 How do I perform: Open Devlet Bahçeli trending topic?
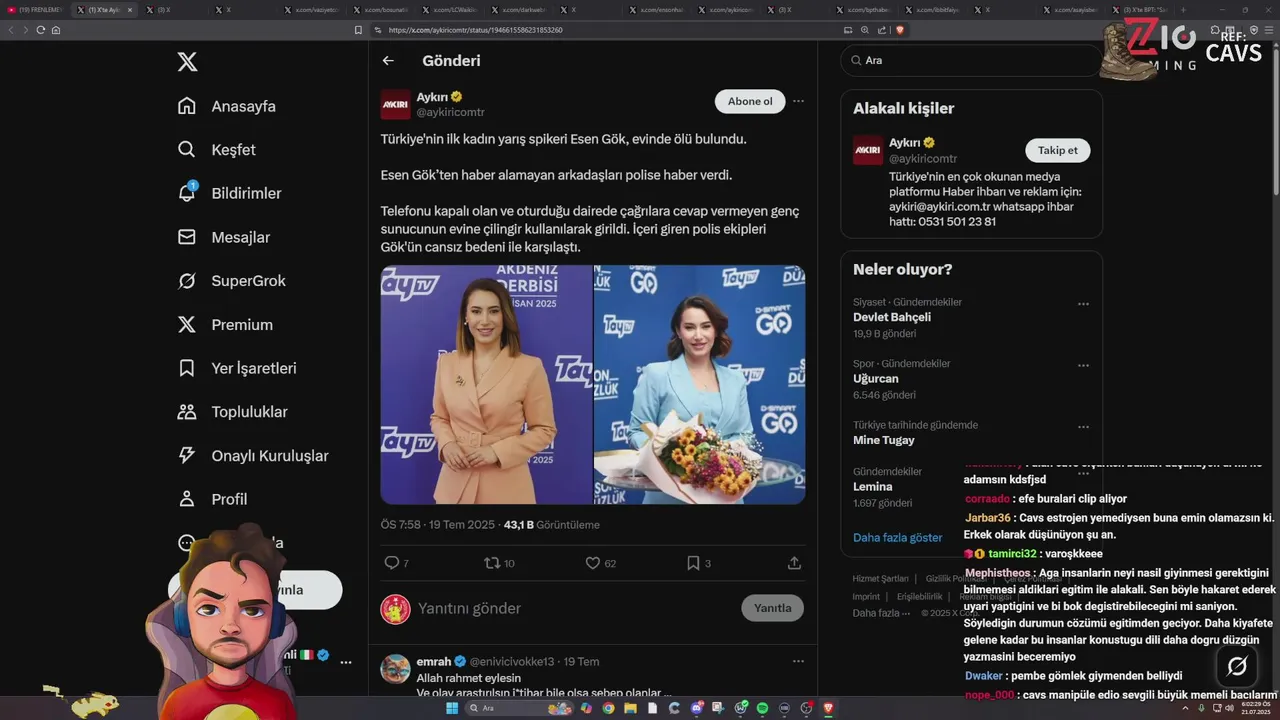pyautogui.click(x=892, y=317)
